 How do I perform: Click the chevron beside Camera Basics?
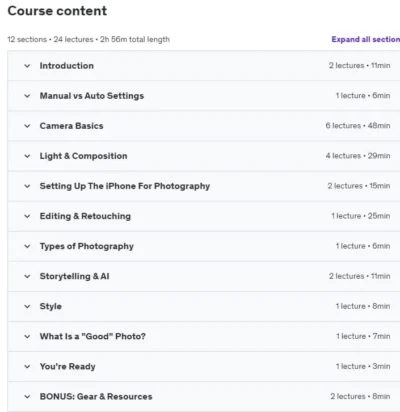(27, 126)
